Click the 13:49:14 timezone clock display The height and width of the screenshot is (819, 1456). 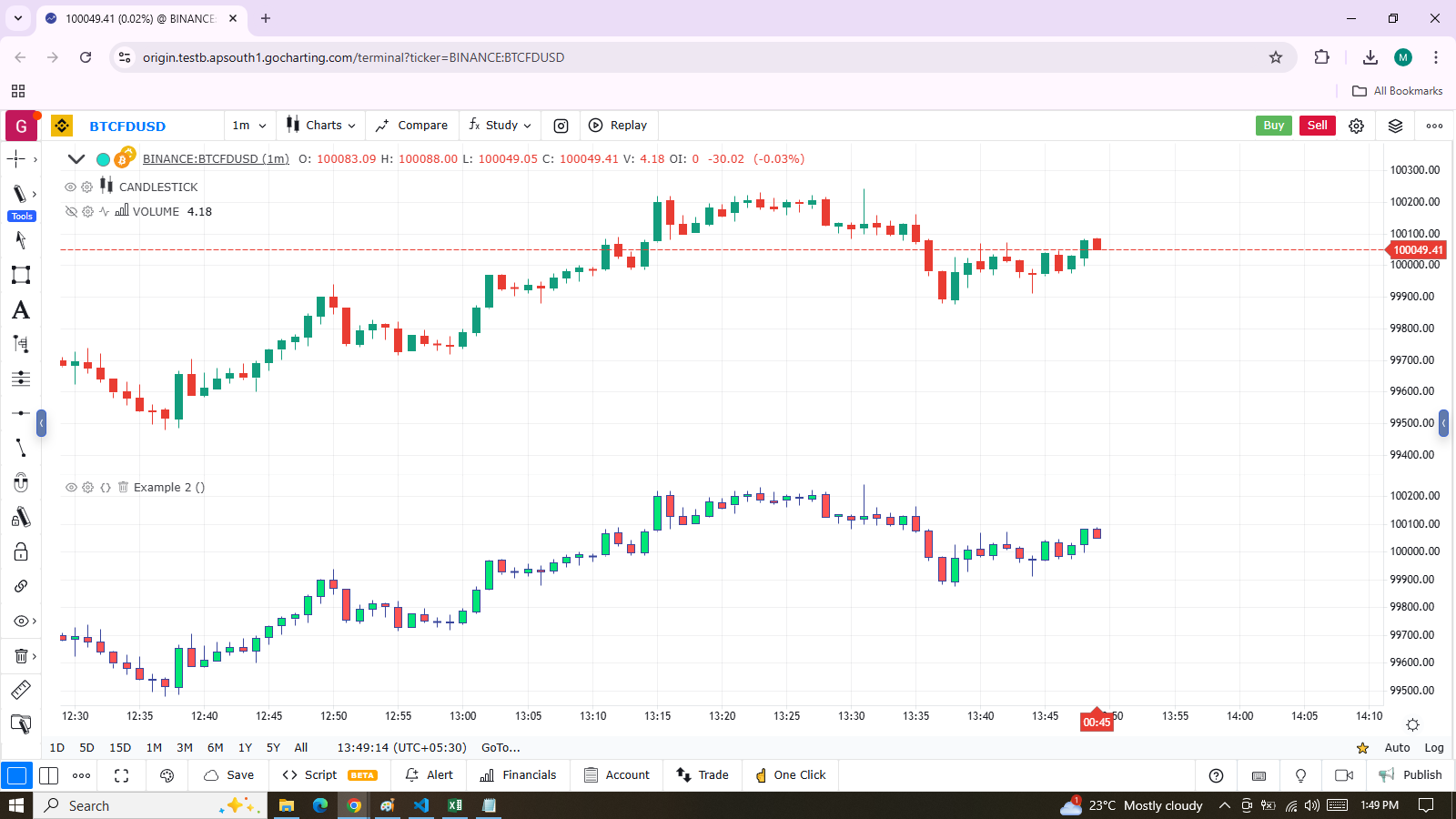401,748
